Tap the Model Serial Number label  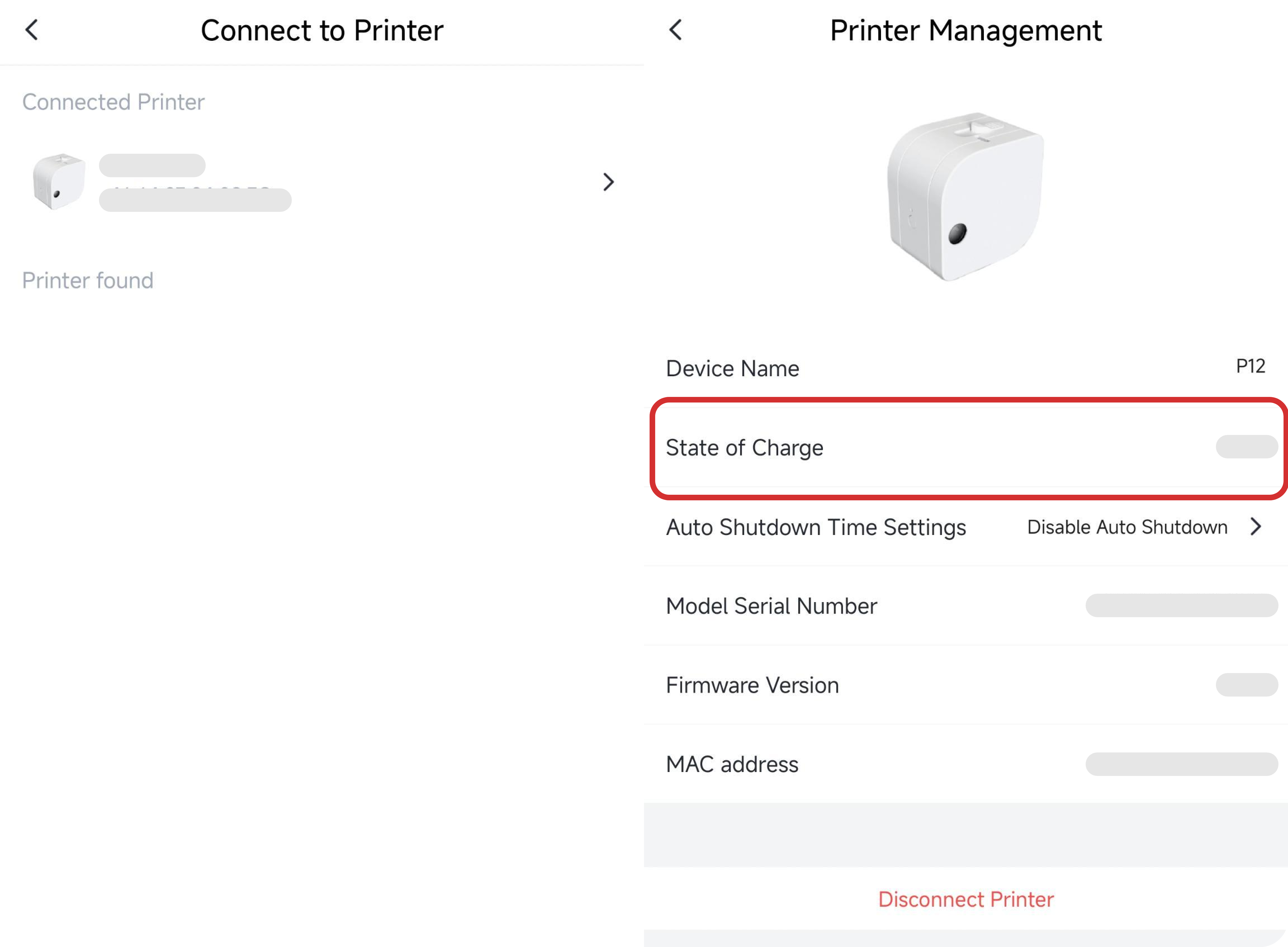click(x=771, y=606)
